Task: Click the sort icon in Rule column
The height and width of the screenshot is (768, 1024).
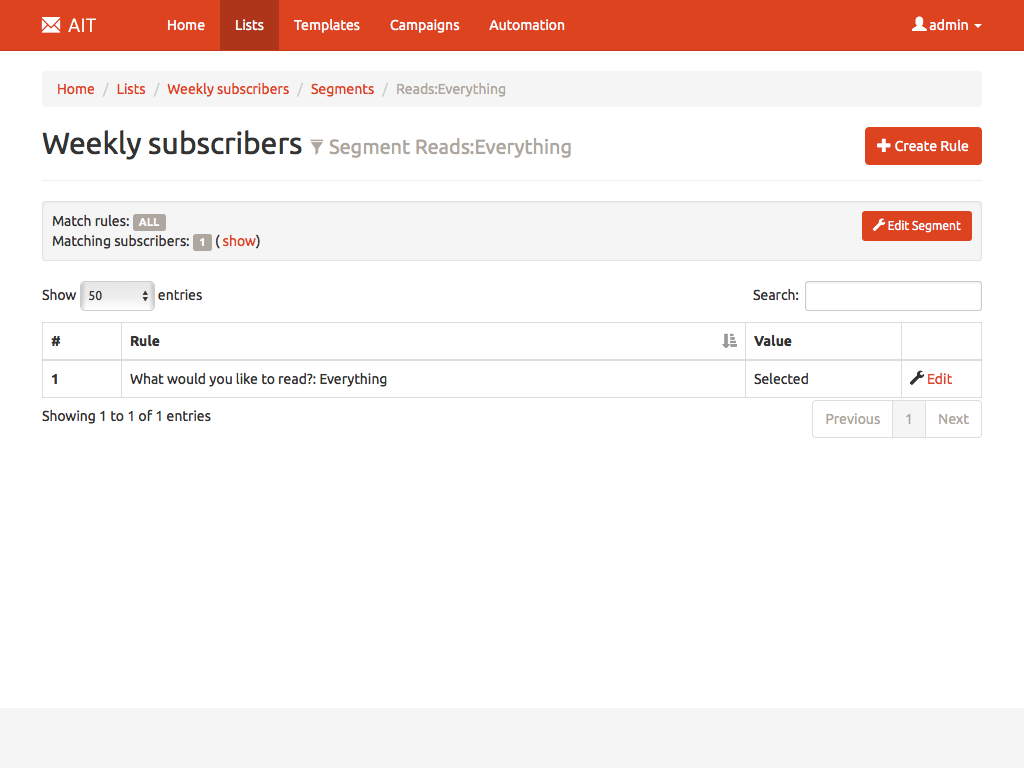Action: pos(729,341)
